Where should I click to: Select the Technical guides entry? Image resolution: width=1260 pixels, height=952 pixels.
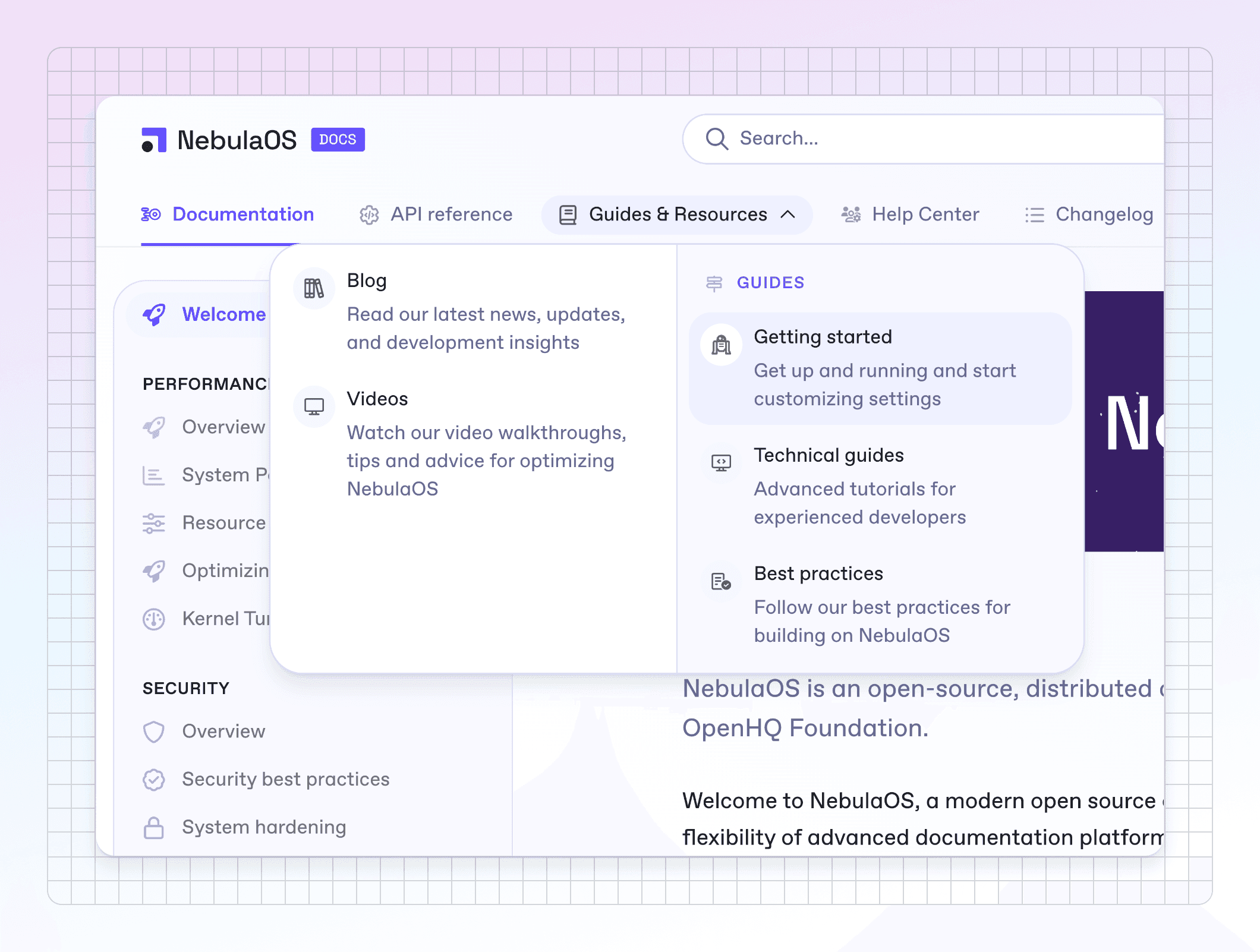(880, 487)
